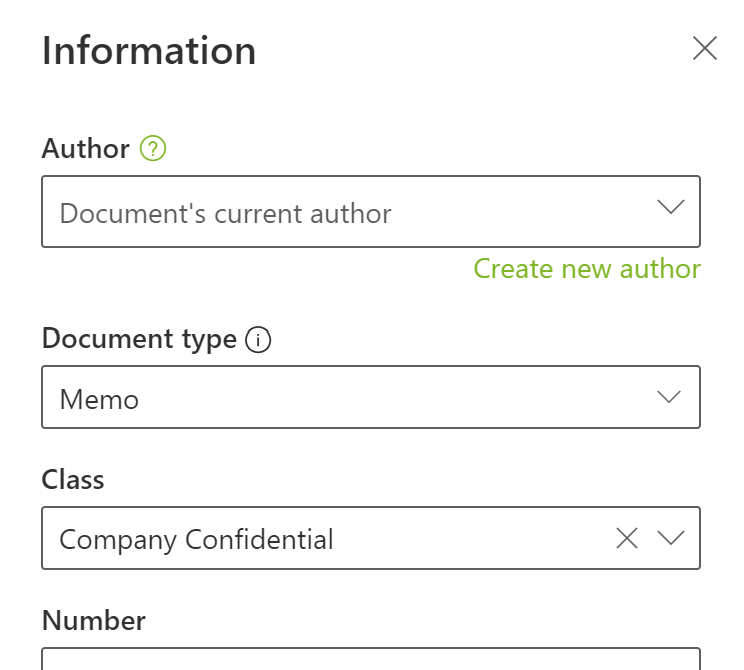Click the Information panel heading
Image resolution: width=744 pixels, height=670 pixels.
[x=149, y=51]
